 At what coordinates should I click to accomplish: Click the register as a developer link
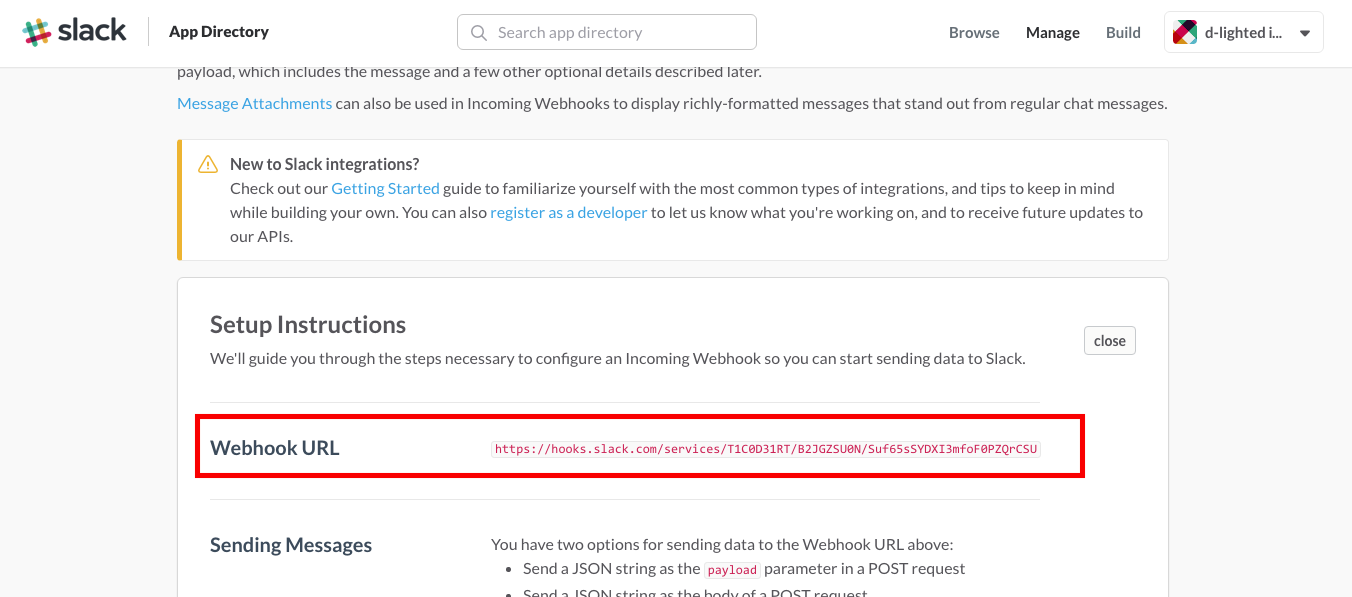(x=568, y=212)
